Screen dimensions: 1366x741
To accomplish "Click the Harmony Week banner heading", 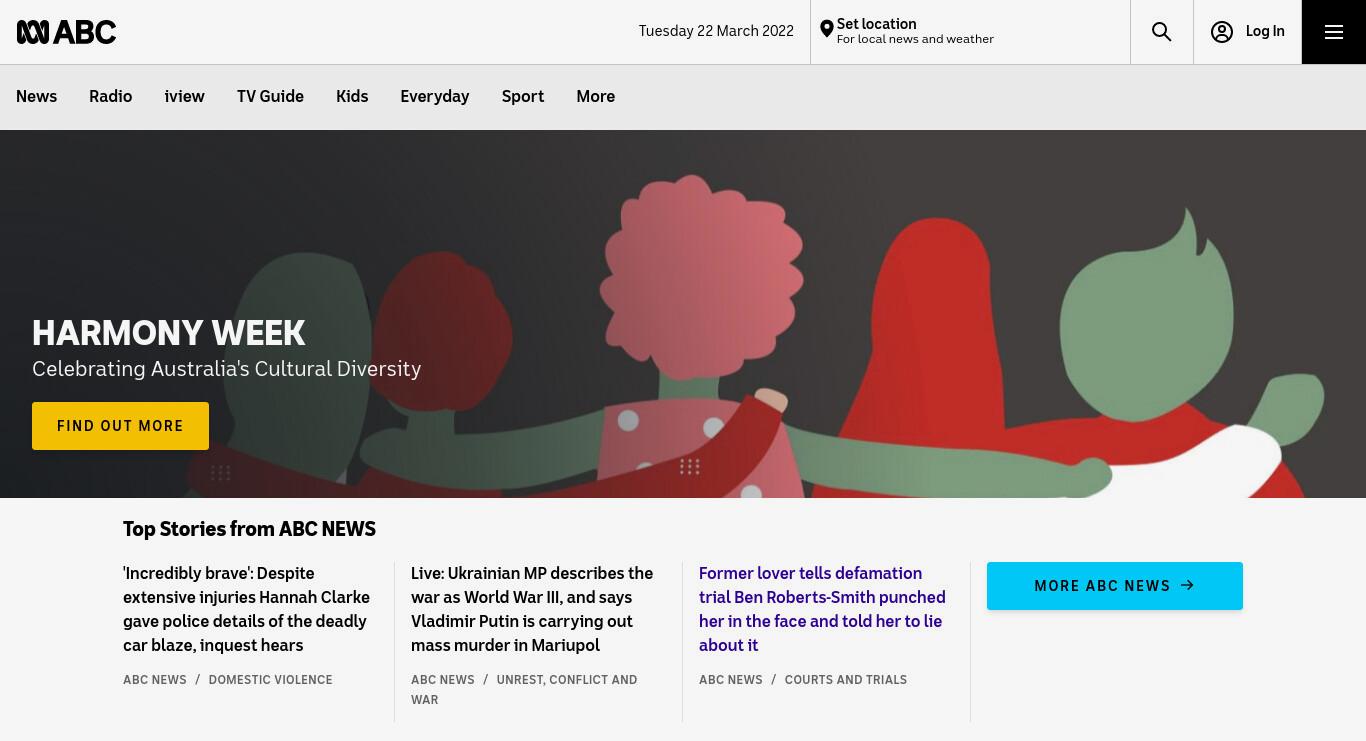I will pyautogui.click(x=169, y=333).
